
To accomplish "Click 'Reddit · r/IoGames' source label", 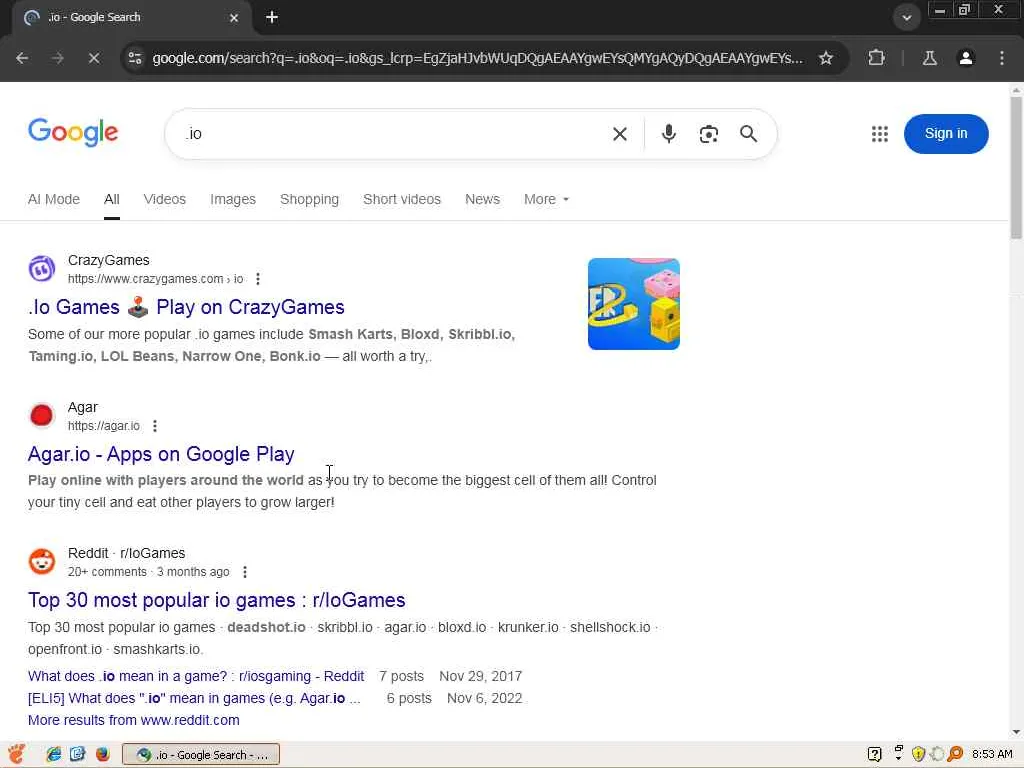I will [x=127, y=553].
